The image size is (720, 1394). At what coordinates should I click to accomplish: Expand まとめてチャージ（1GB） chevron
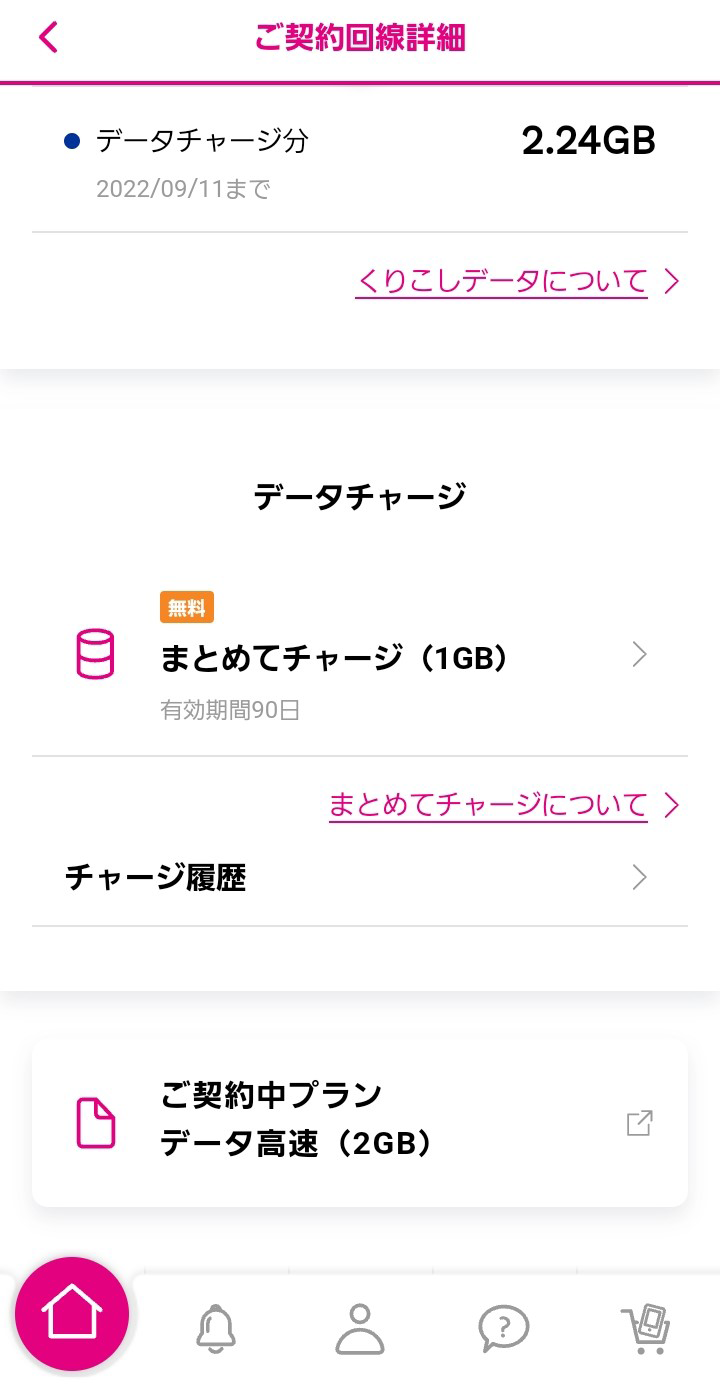coord(640,655)
